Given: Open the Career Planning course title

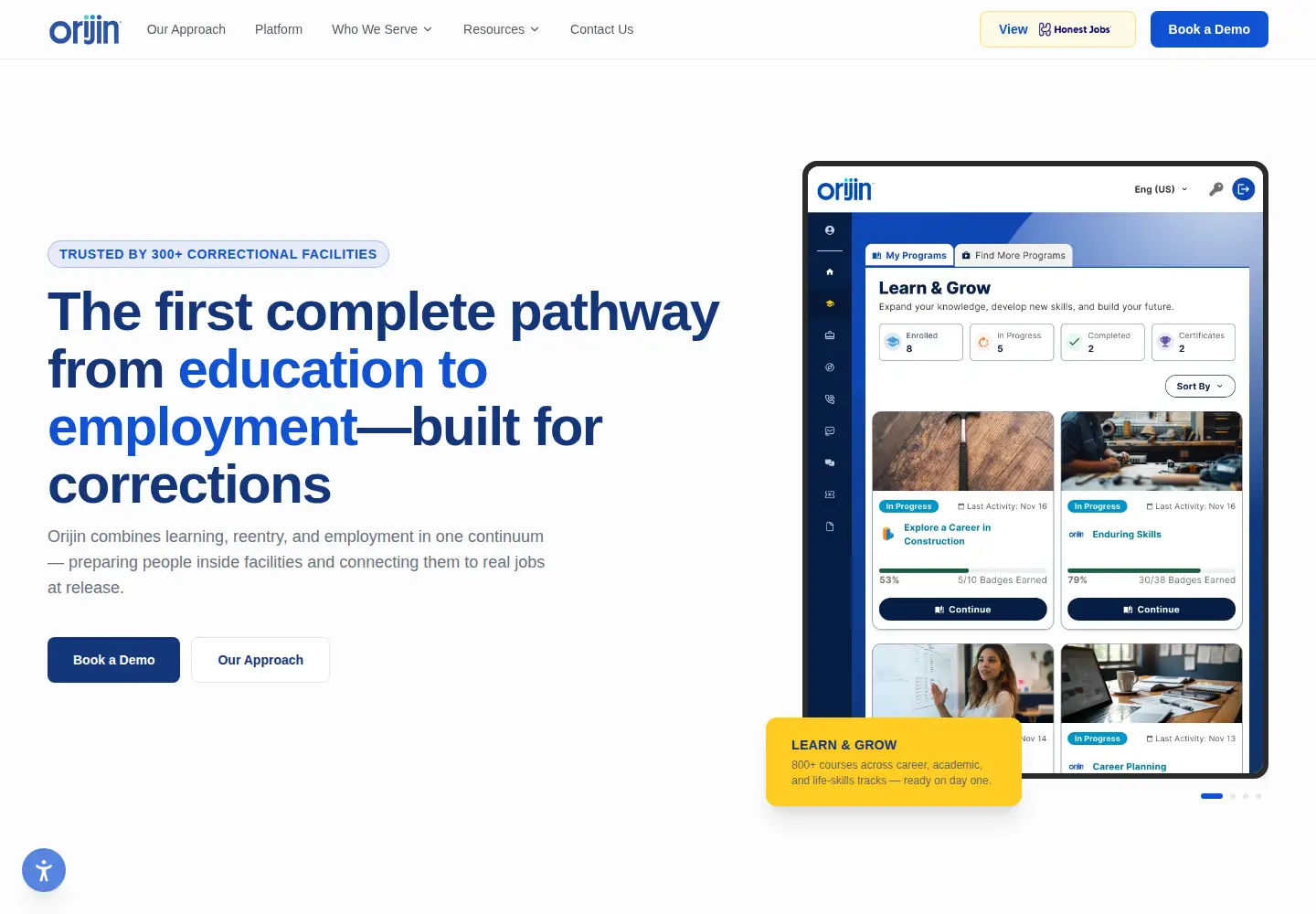Looking at the screenshot, I should coord(1130,767).
